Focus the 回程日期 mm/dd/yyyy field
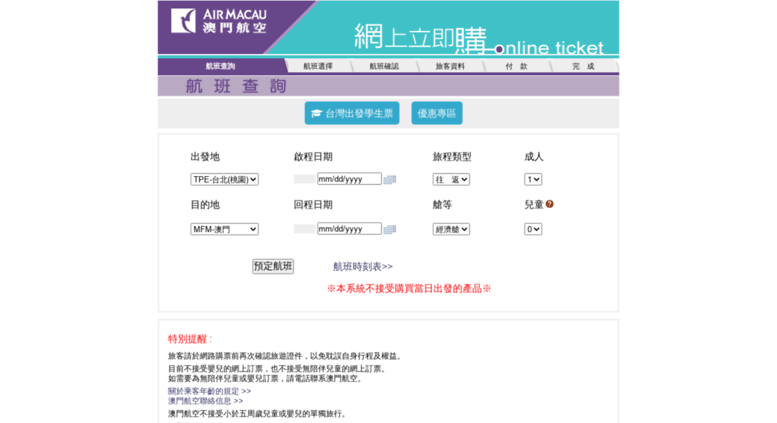Screen dimensions: 777x423 [x=349, y=229]
